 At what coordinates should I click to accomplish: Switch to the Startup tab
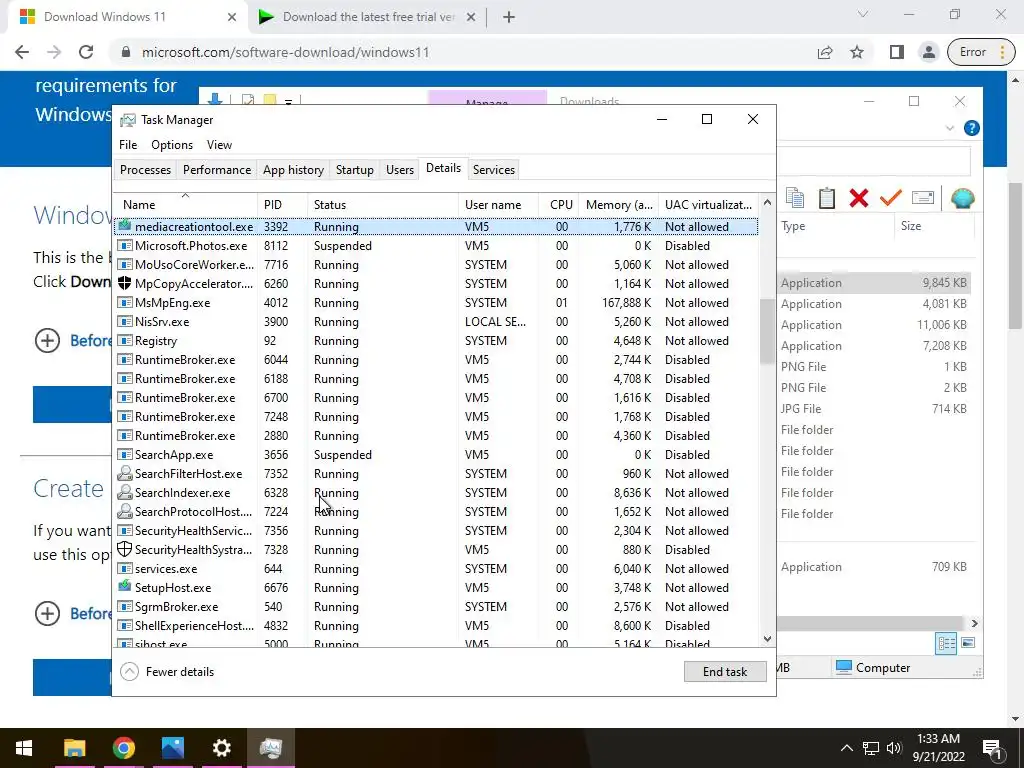coord(355,170)
